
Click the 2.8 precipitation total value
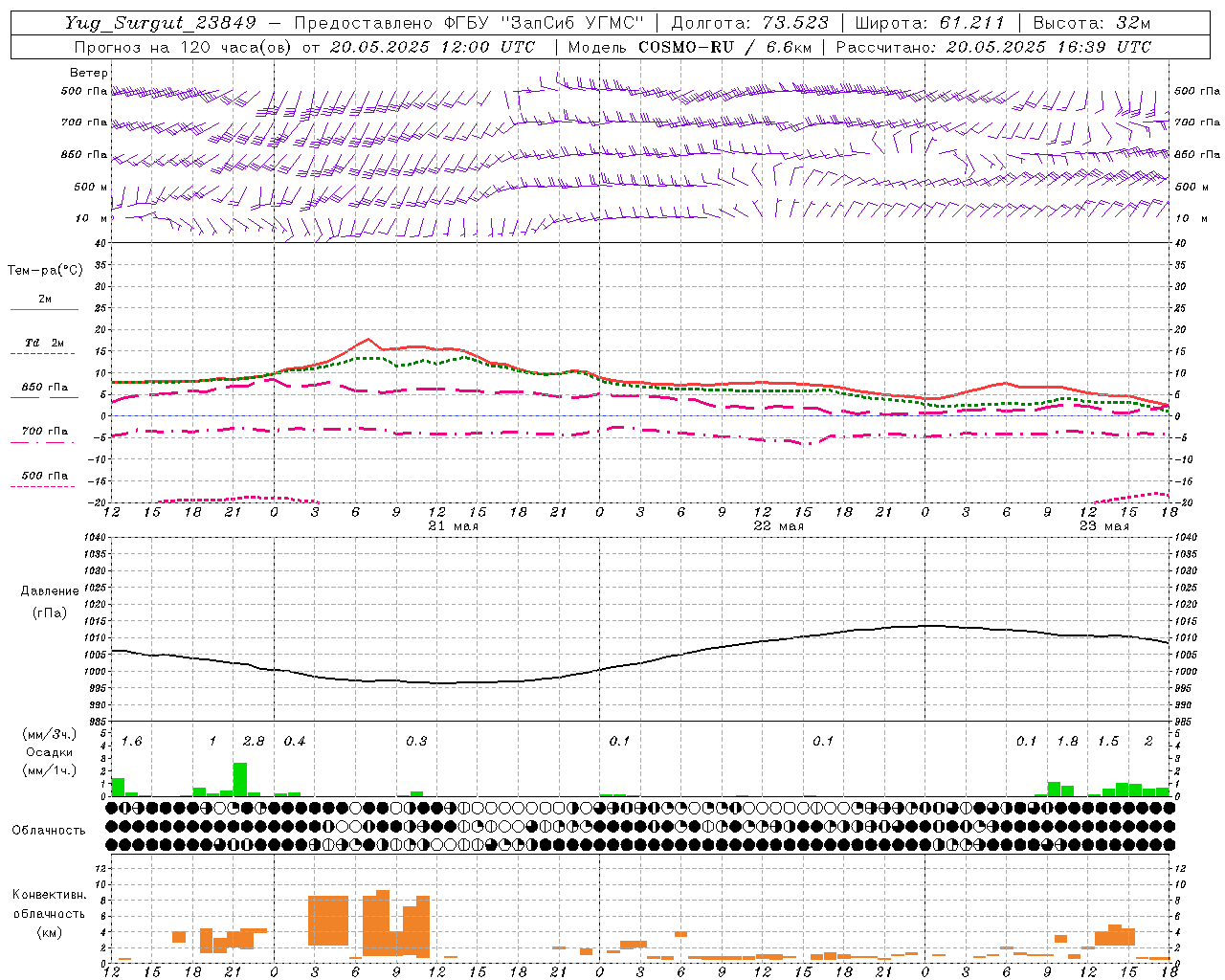[254, 742]
